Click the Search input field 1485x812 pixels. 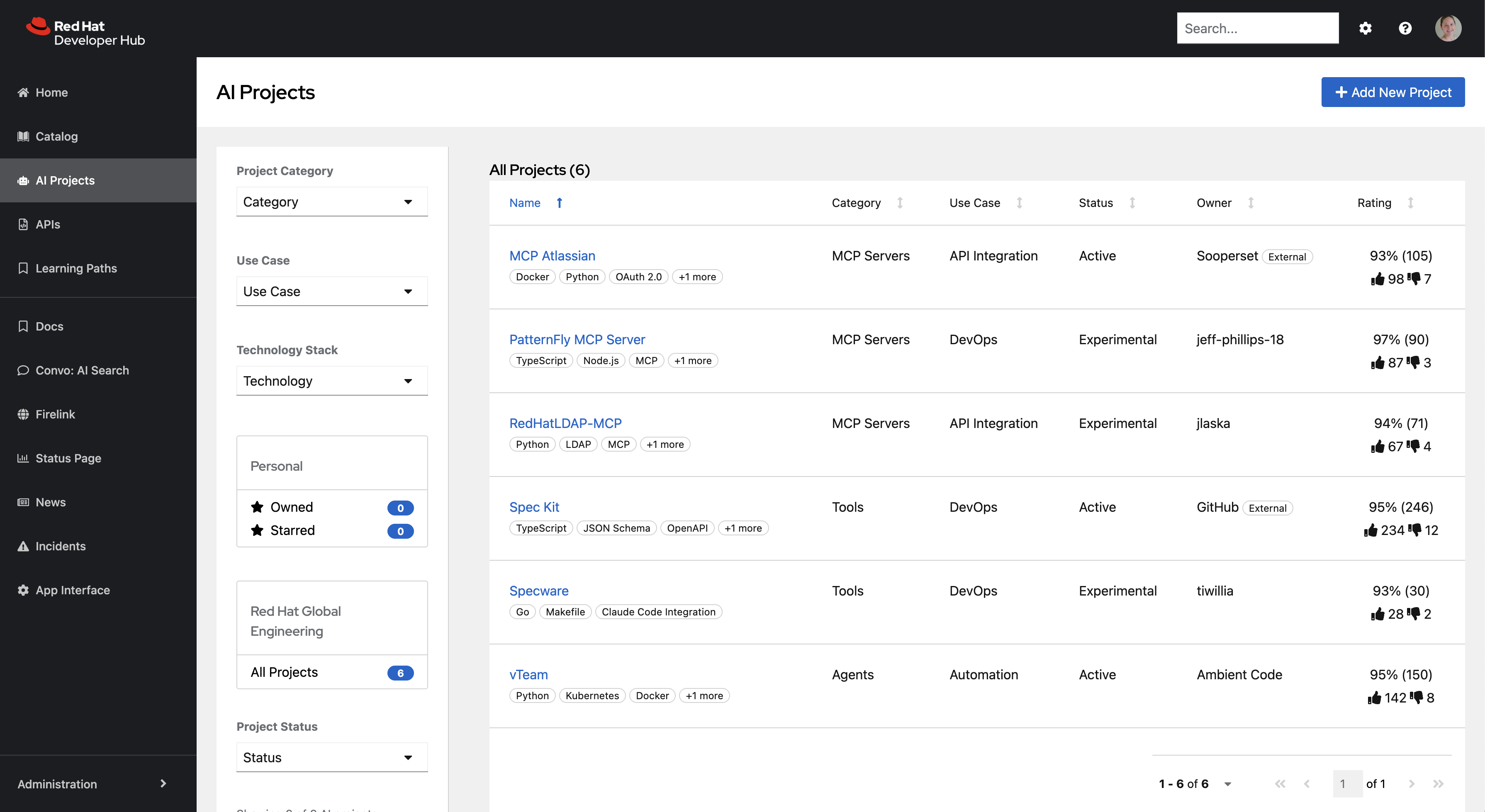(1257, 28)
